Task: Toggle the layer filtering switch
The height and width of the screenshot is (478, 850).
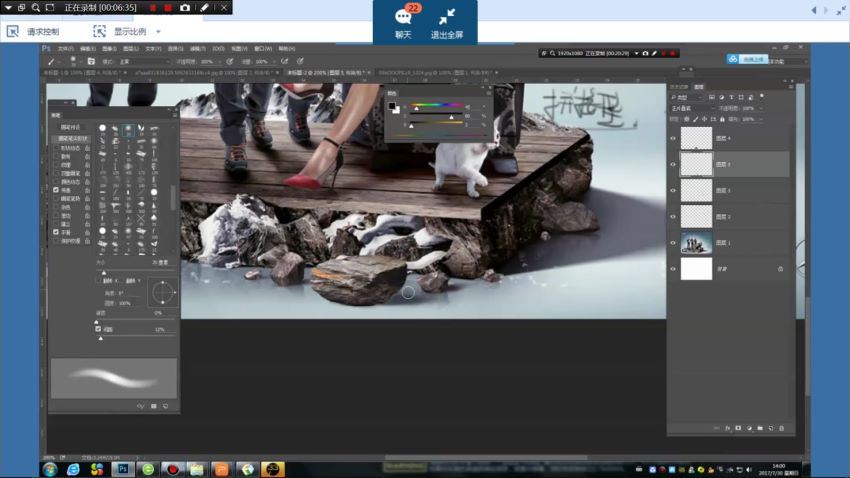Action: click(762, 96)
